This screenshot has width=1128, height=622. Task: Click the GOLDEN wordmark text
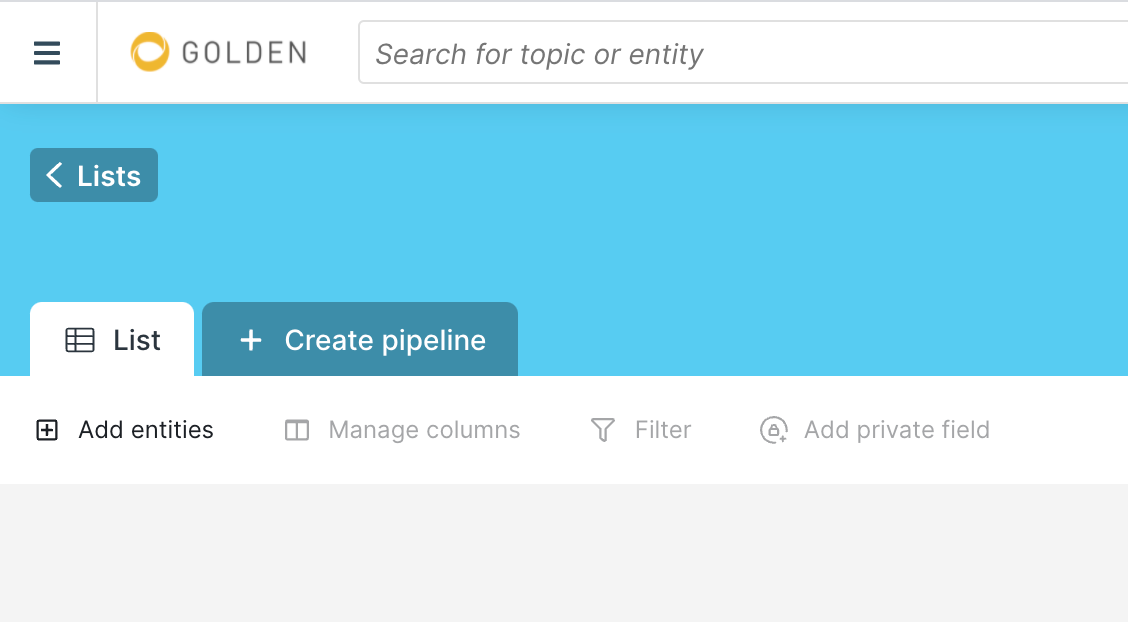pyautogui.click(x=245, y=52)
